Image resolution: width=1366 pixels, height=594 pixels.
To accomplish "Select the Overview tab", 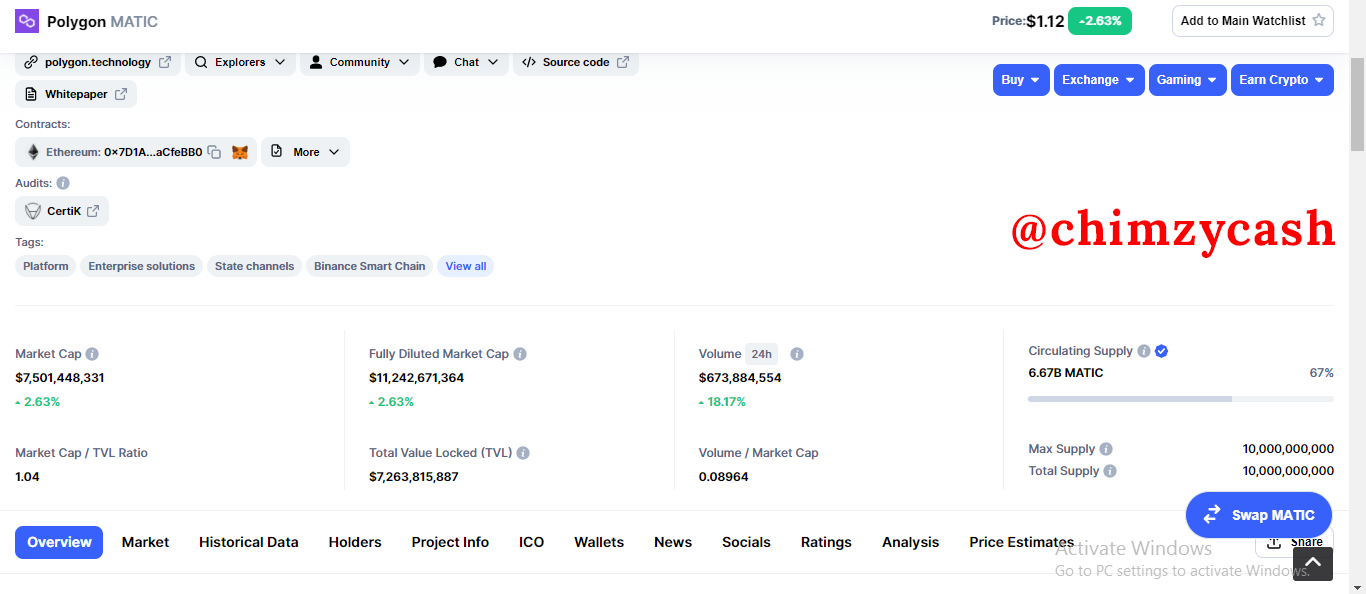I will (x=59, y=542).
